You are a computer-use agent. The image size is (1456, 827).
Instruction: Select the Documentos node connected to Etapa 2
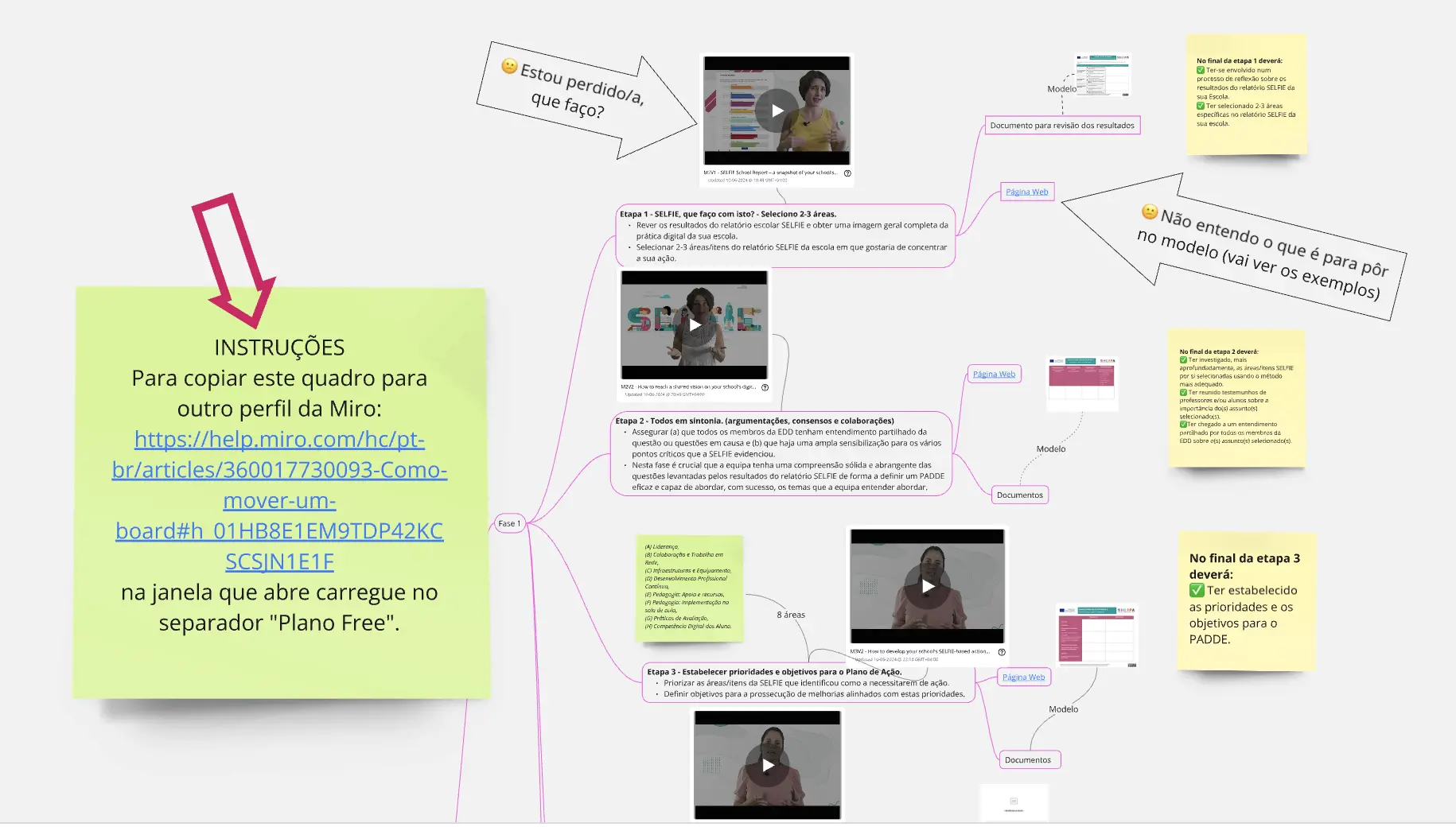click(x=1019, y=495)
